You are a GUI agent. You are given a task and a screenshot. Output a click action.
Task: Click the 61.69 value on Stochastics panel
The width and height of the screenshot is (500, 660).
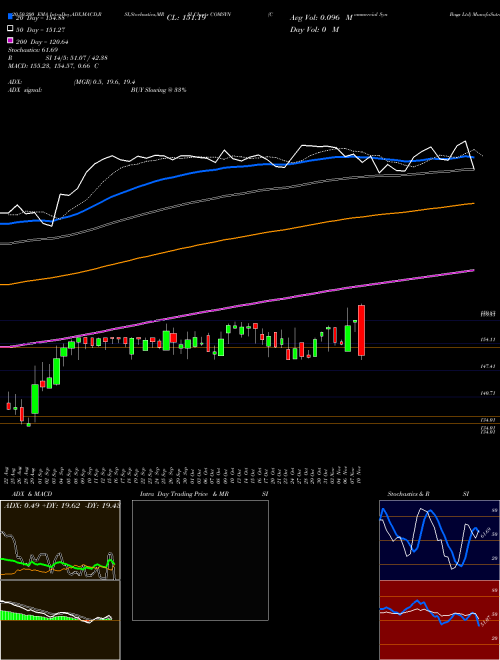[484, 532]
